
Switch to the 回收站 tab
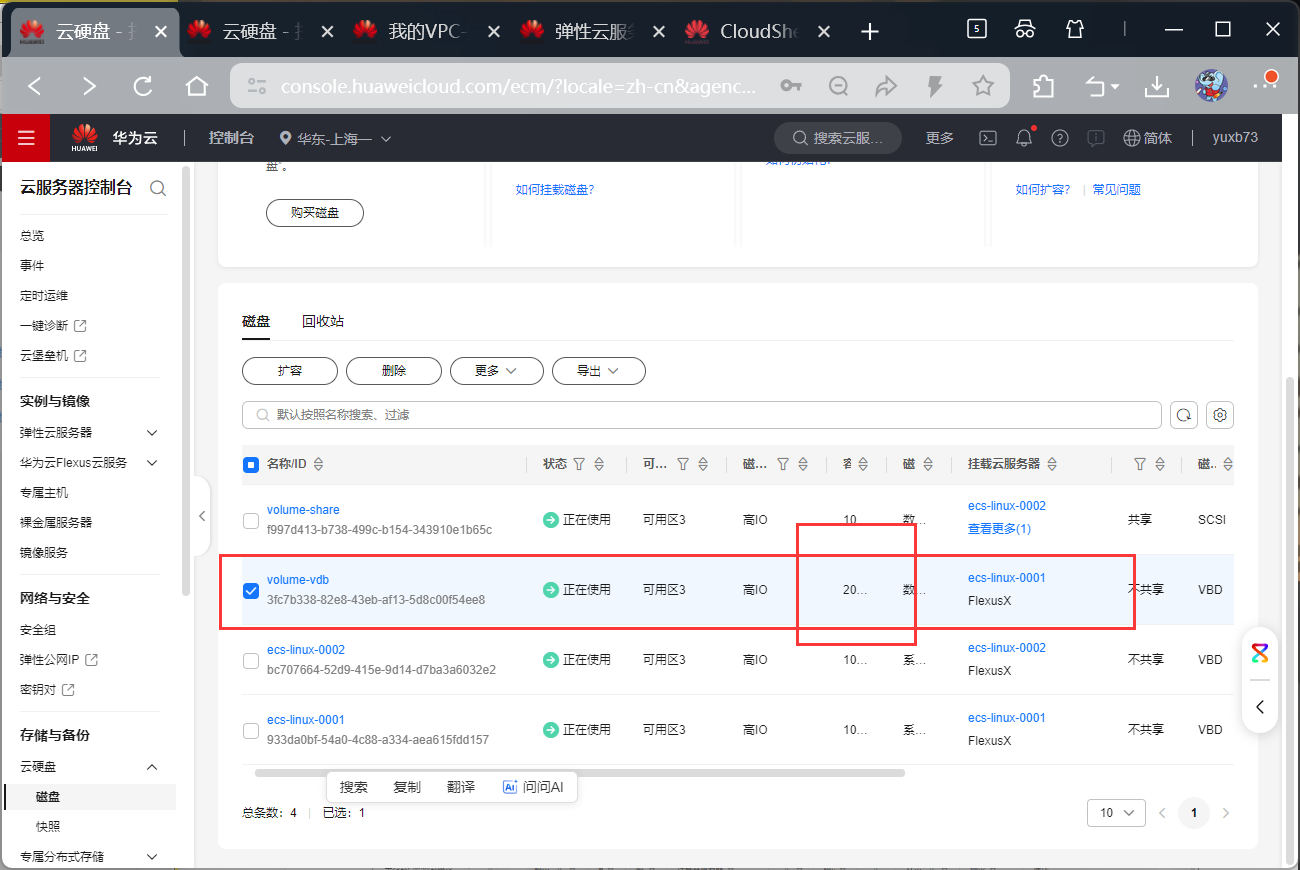coord(323,321)
